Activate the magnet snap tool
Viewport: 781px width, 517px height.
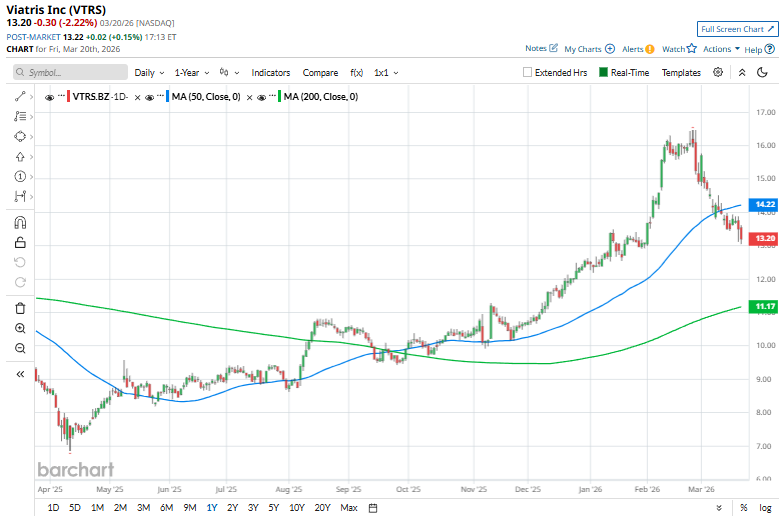19,222
